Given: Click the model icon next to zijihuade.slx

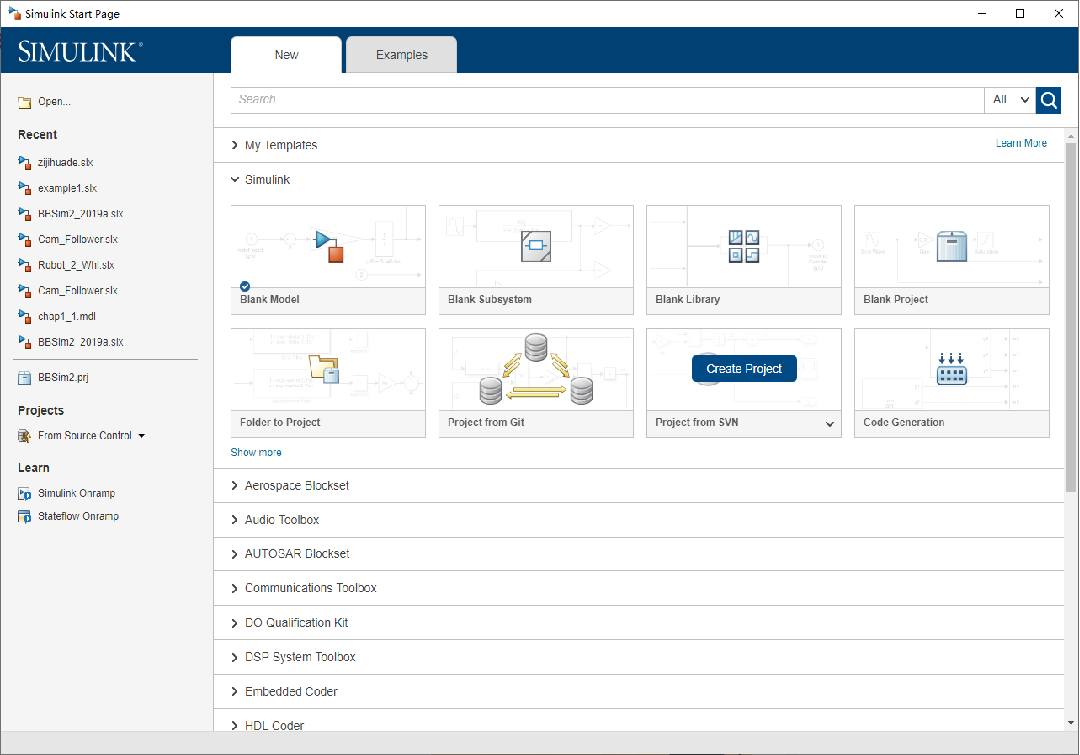Looking at the screenshot, I should click(25, 163).
